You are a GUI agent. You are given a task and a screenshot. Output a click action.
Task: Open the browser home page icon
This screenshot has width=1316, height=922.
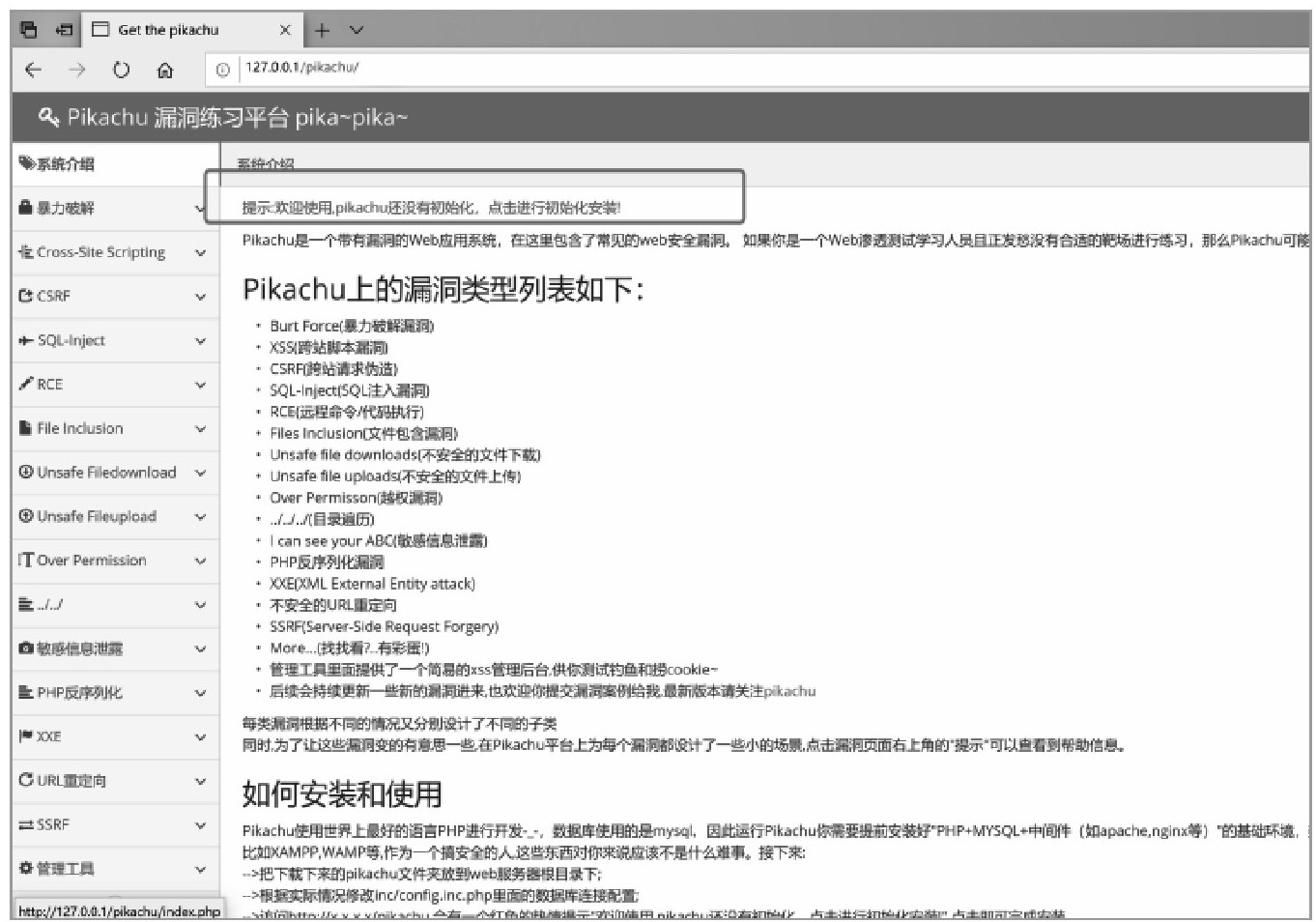[165, 70]
